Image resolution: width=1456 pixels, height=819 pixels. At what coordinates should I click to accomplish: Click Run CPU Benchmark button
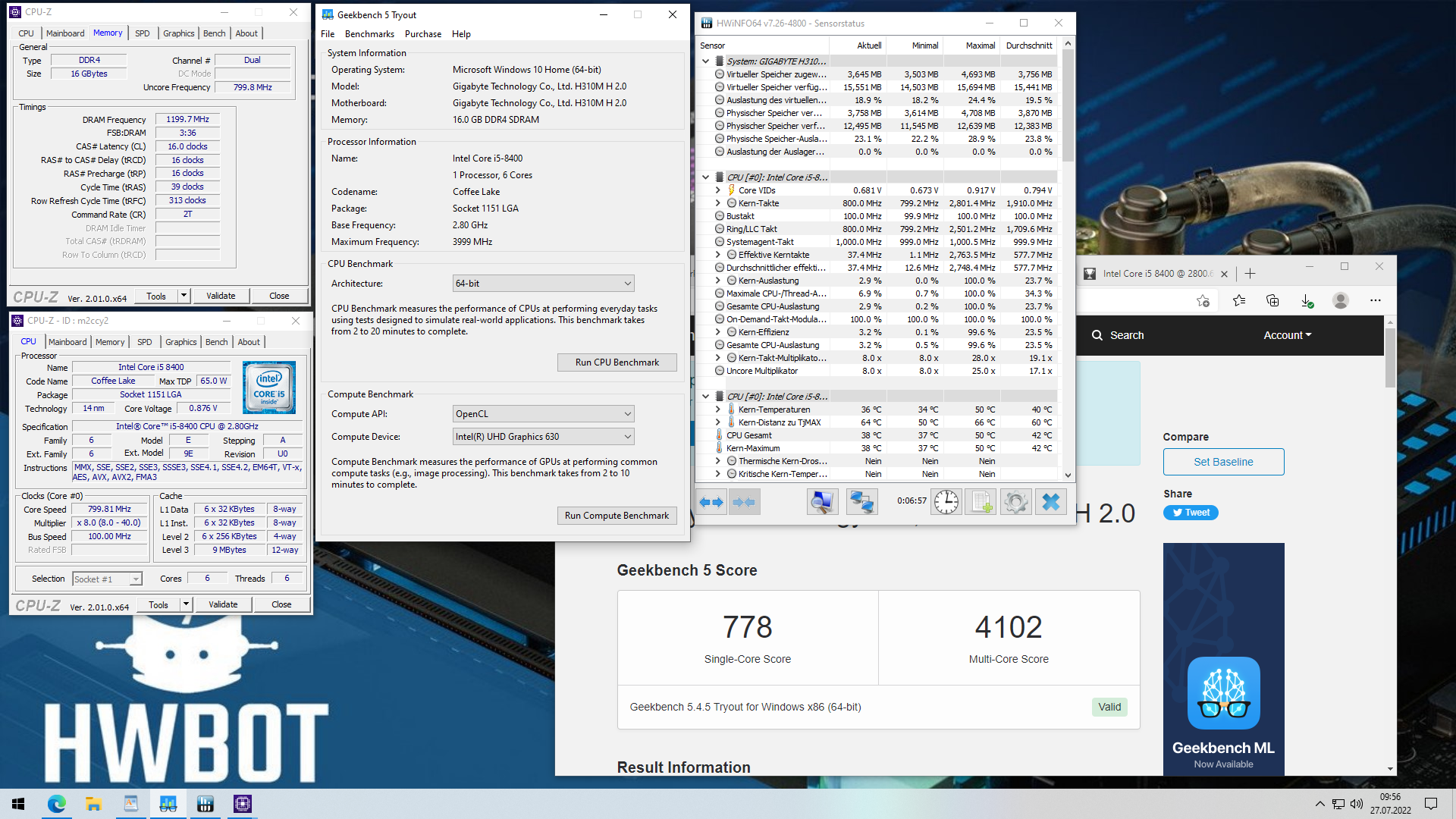[x=617, y=362]
